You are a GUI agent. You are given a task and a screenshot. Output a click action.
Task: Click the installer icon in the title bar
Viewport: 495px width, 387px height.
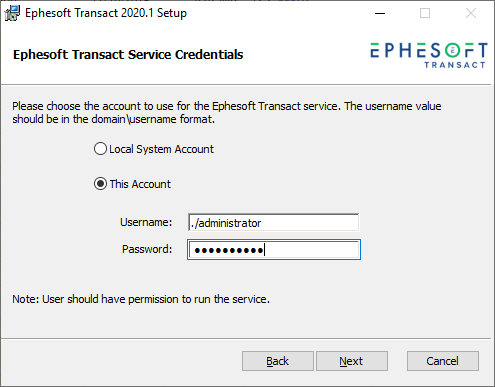[12, 13]
